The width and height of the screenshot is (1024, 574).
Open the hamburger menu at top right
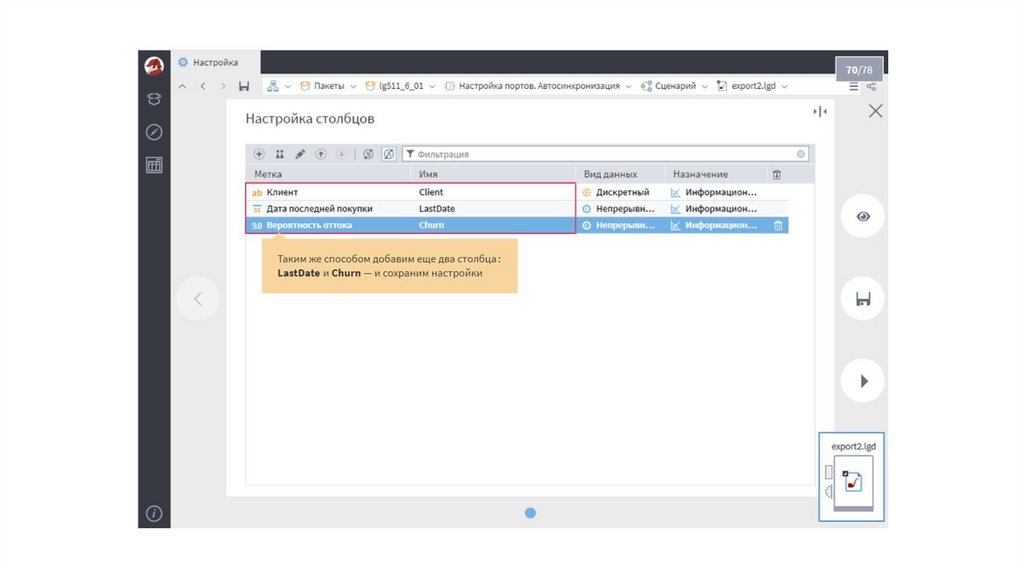click(854, 87)
